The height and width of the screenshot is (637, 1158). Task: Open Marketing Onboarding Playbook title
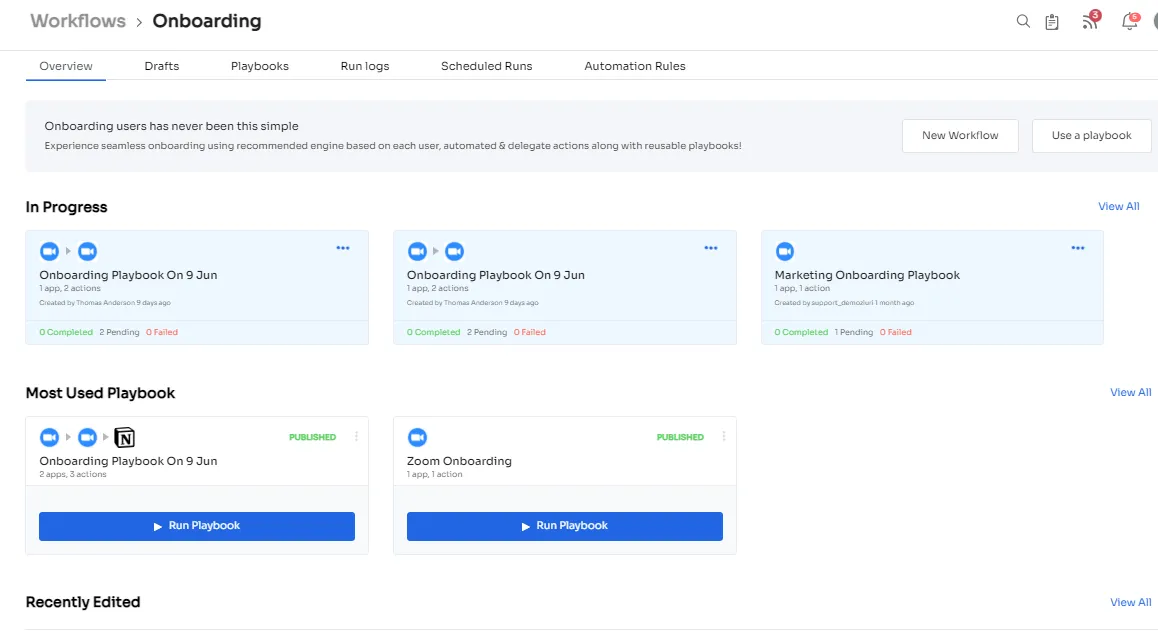tap(867, 275)
